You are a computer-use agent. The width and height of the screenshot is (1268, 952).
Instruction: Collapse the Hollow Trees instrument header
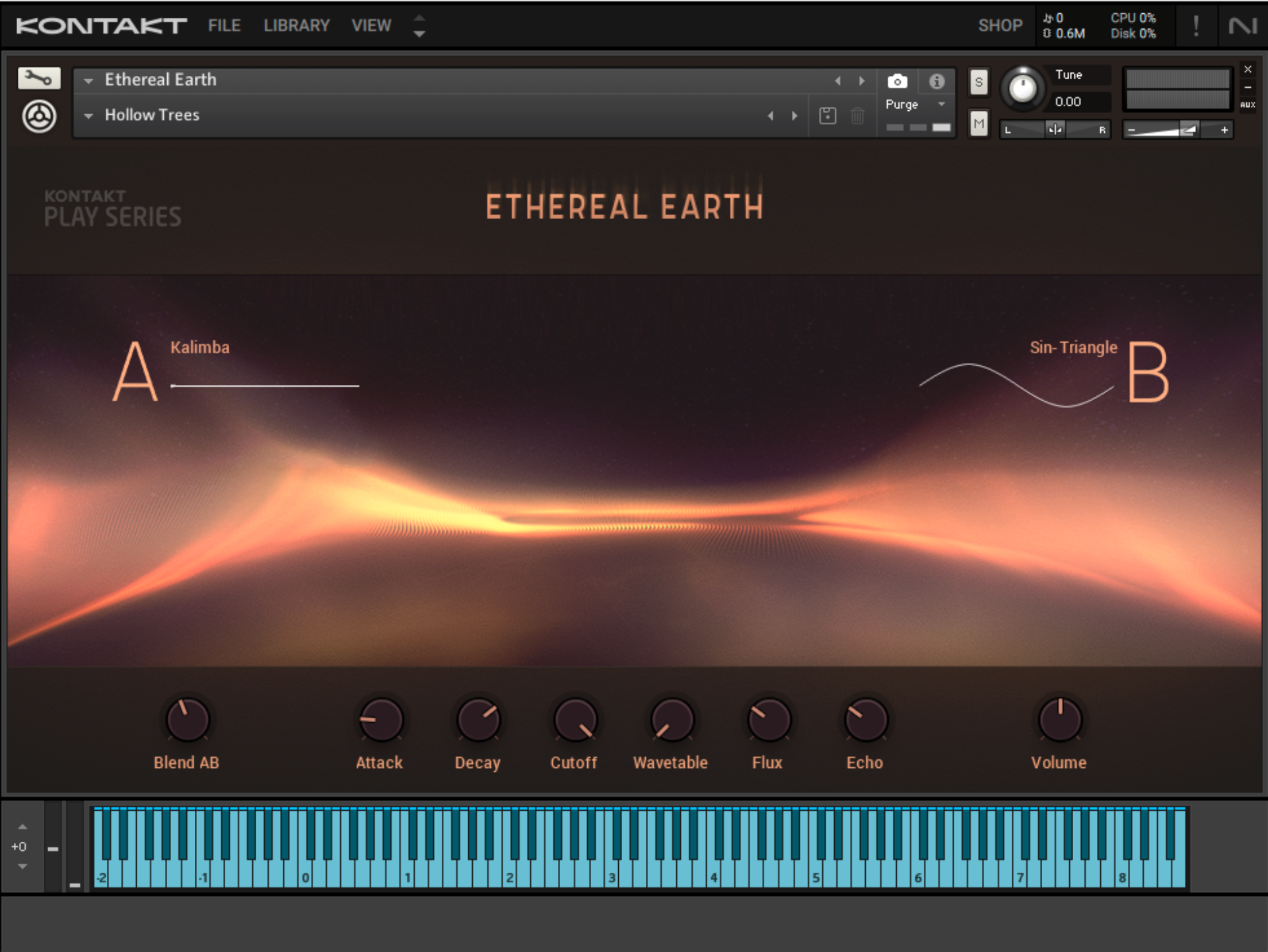pyautogui.click(x=88, y=115)
